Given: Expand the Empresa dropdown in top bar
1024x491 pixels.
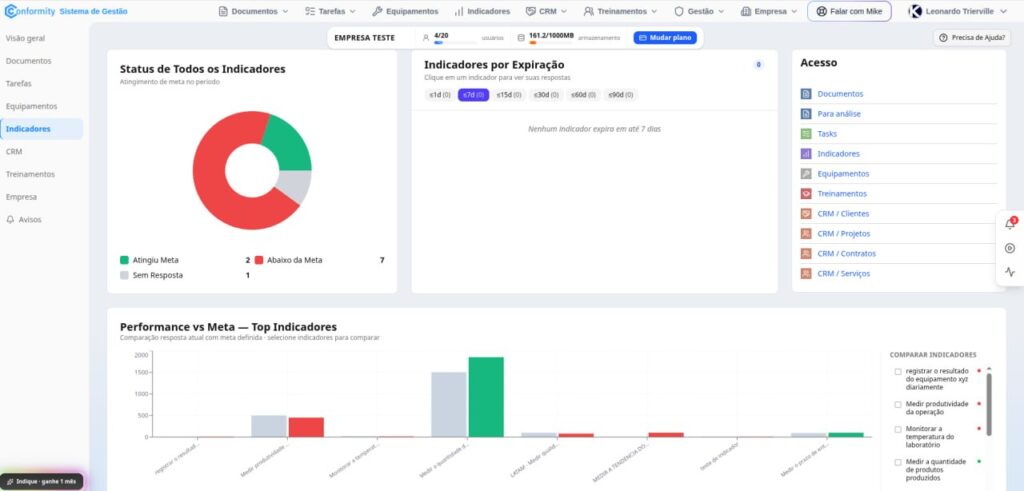Looking at the screenshot, I should tap(794, 11).
